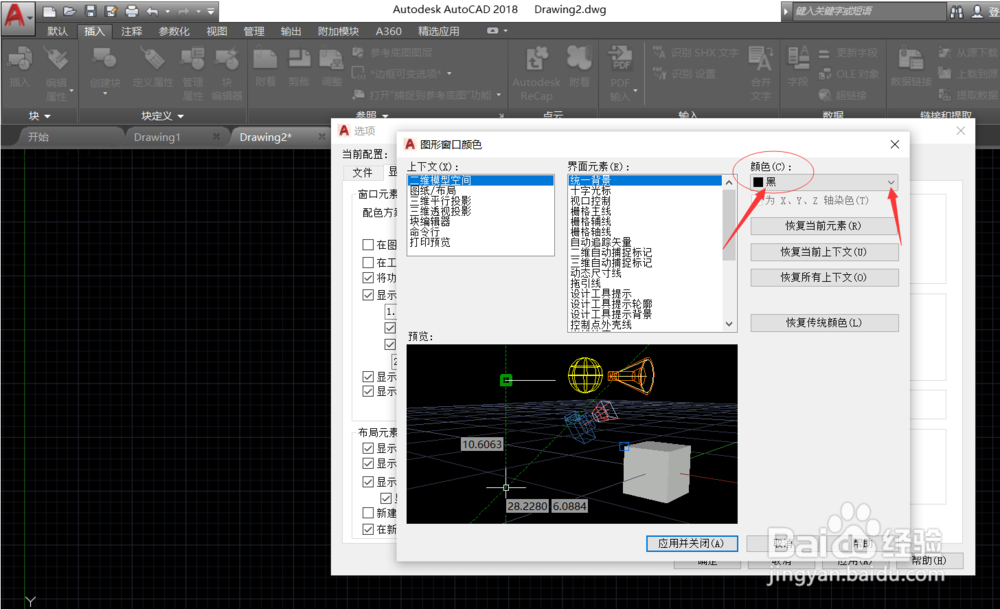Open the PDF 输入 dropdown arrow
Image resolution: width=1000 pixels, height=609 pixels.
point(635,91)
